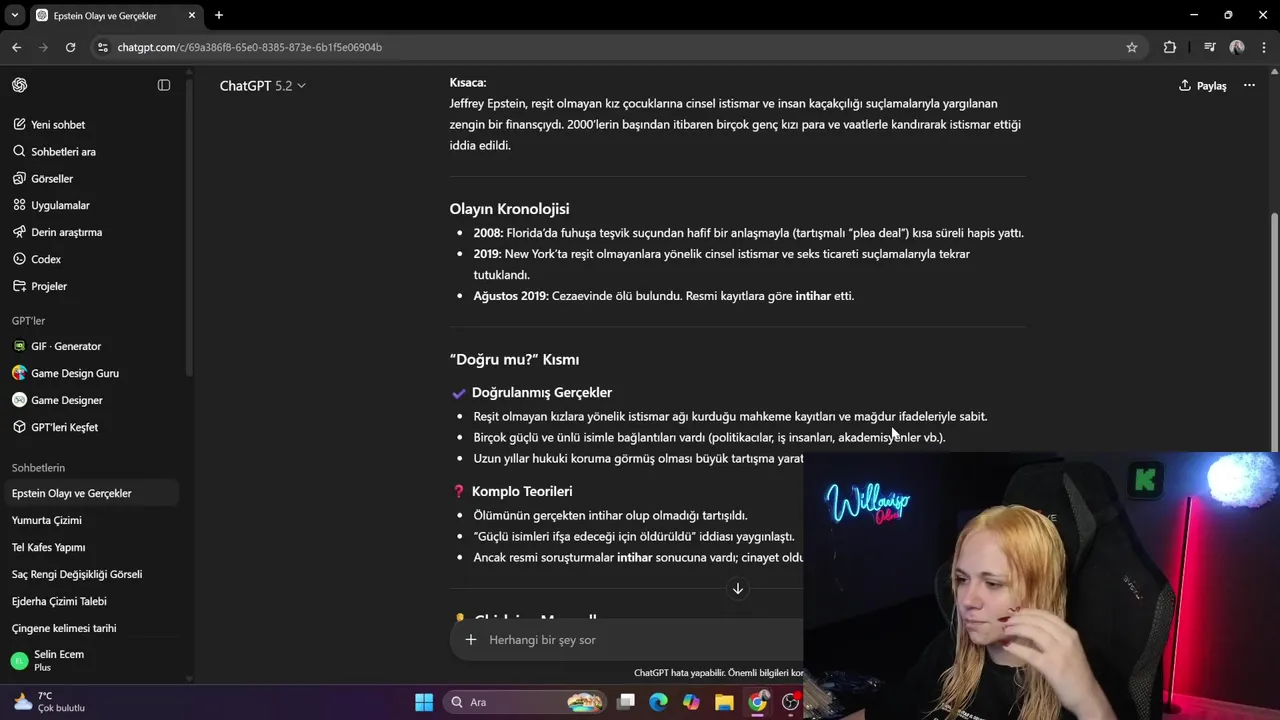The width and height of the screenshot is (1280, 720).
Task: Open the Chrome profile avatar
Action: tap(1237, 47)
